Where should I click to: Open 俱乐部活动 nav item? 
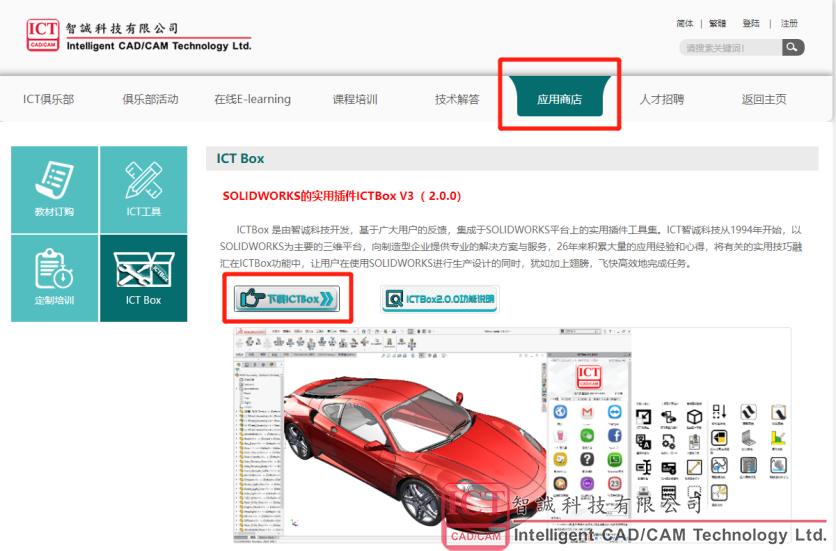tap(150, 99)
